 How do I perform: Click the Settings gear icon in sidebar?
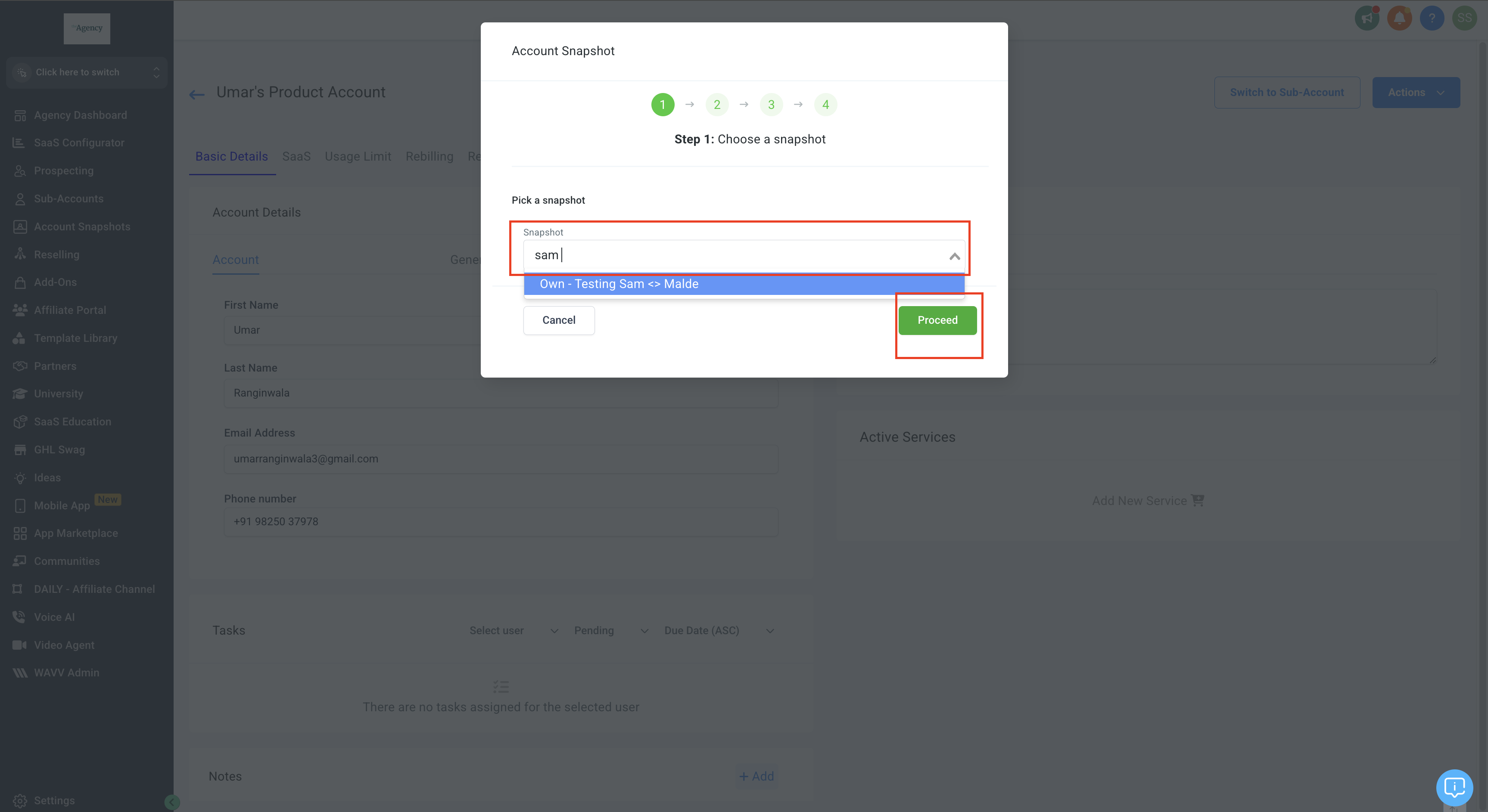pos(20,800)
